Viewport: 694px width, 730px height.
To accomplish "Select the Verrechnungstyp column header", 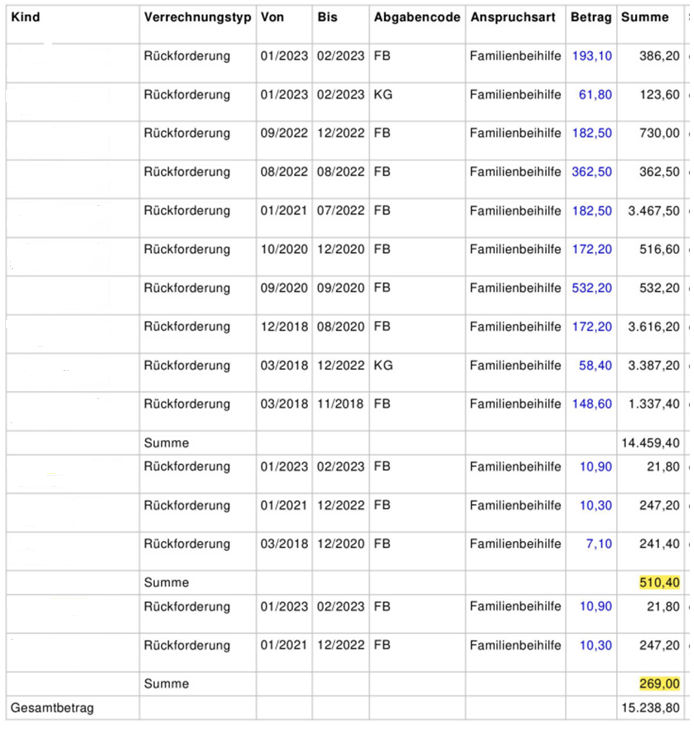I will click(x=195, y=18).
